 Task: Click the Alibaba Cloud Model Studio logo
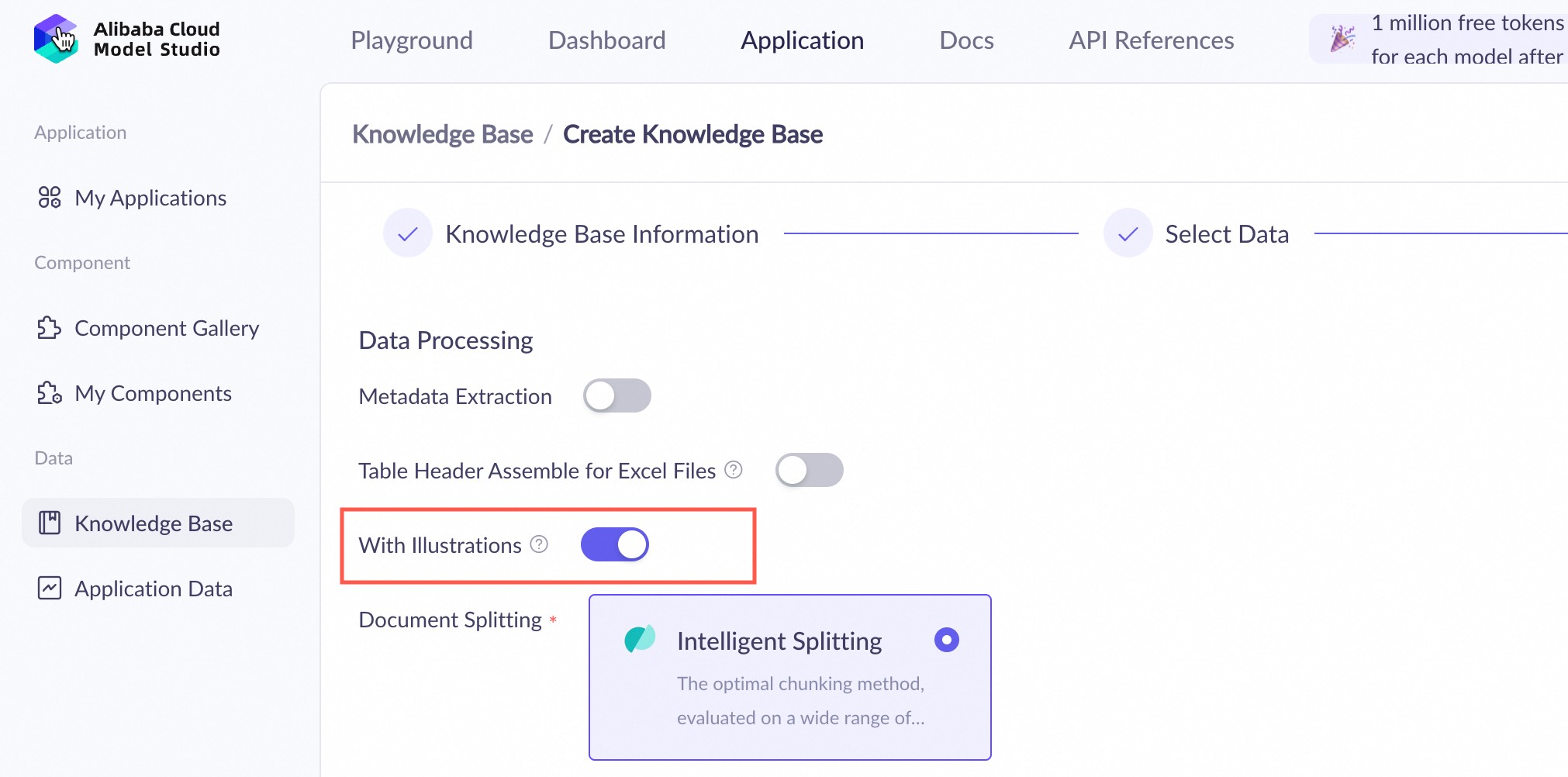tap(56, 39)
